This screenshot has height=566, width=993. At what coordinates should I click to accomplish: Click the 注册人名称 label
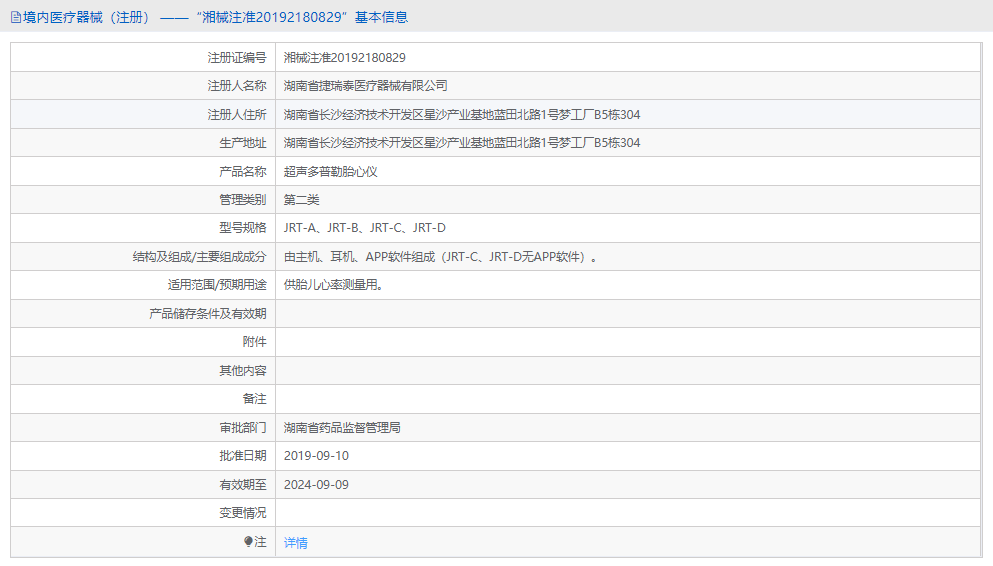click(x=237, y=85)
